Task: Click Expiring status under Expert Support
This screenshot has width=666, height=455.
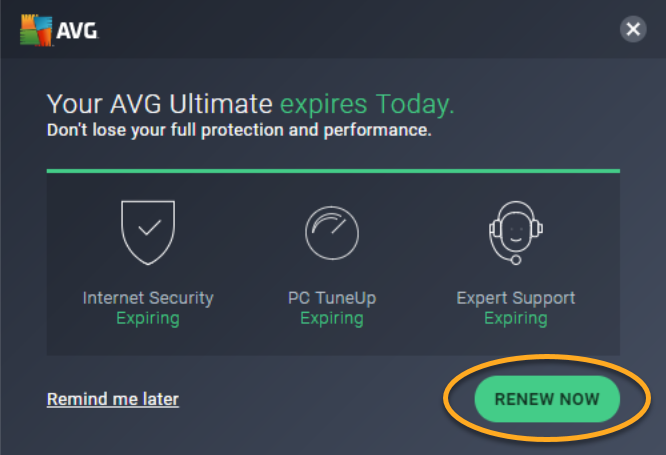Action: point(516,318)
